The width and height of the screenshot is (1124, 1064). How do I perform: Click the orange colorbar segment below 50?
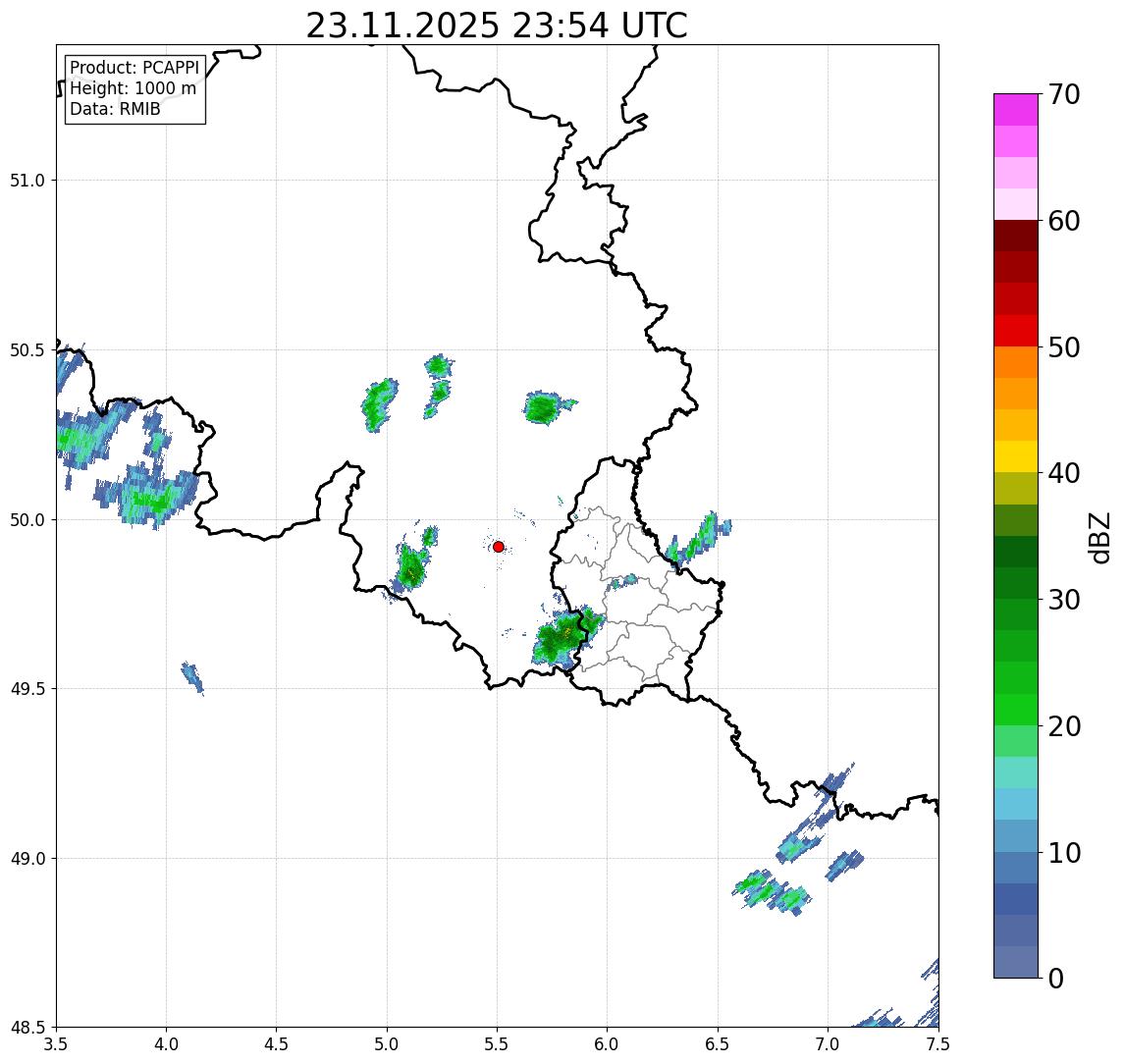click(x=1016, y=362)
